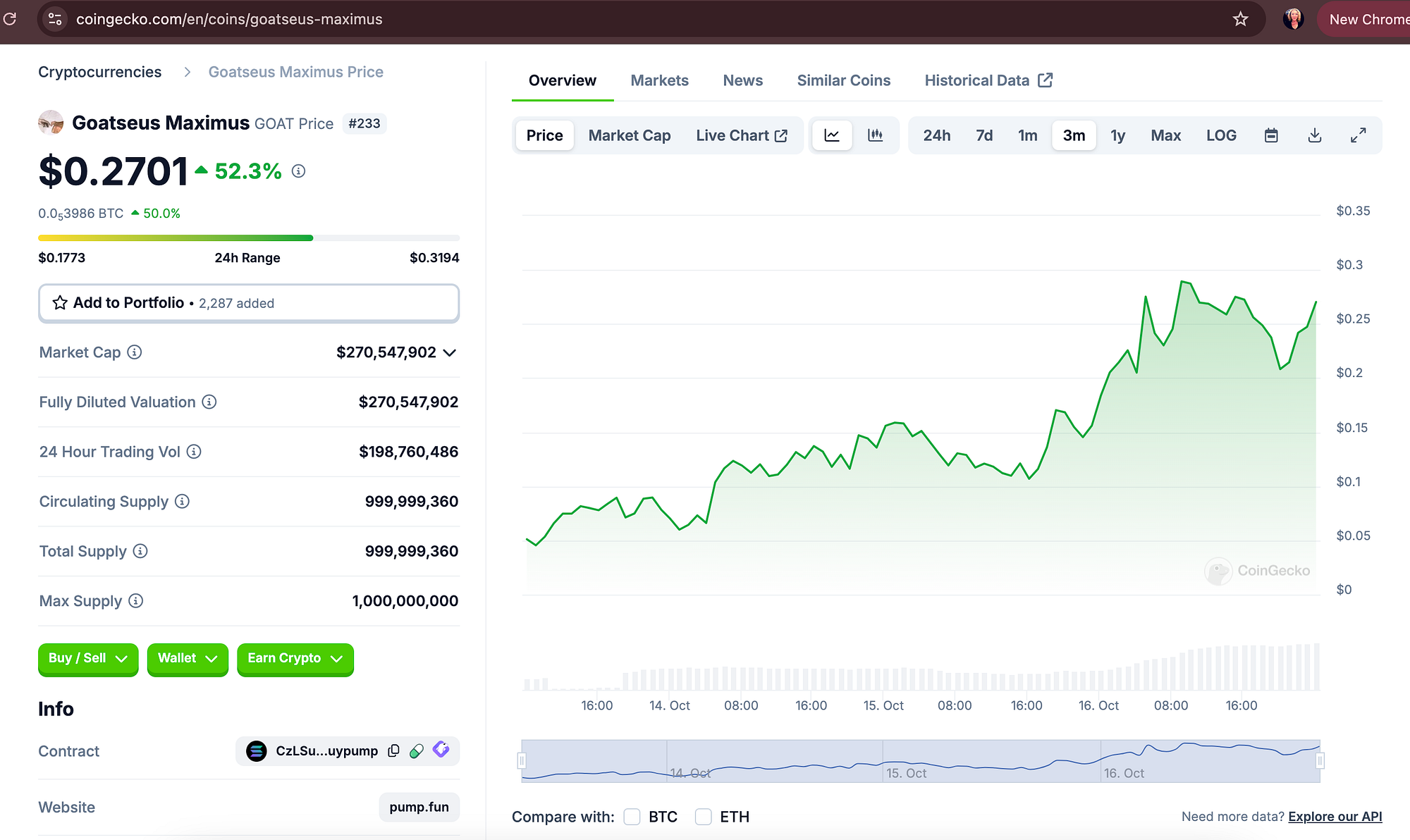Click Add to Portfolio button
1410x840 pixels.
249,303
